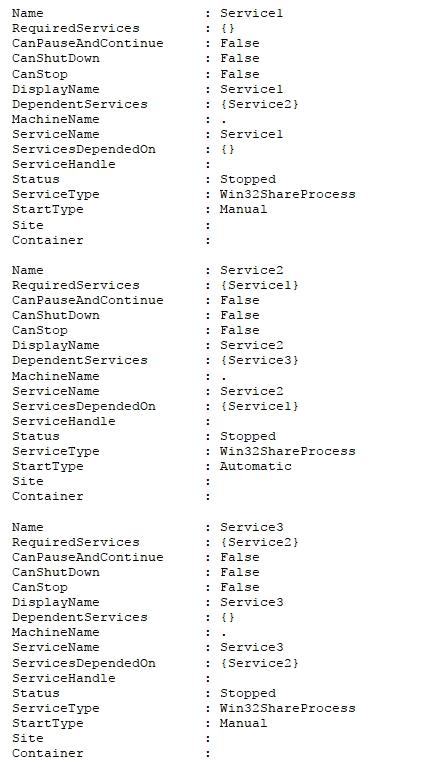Click the Service1 Name value
This screenshot has height=769, width=434.
pos(251,13)
